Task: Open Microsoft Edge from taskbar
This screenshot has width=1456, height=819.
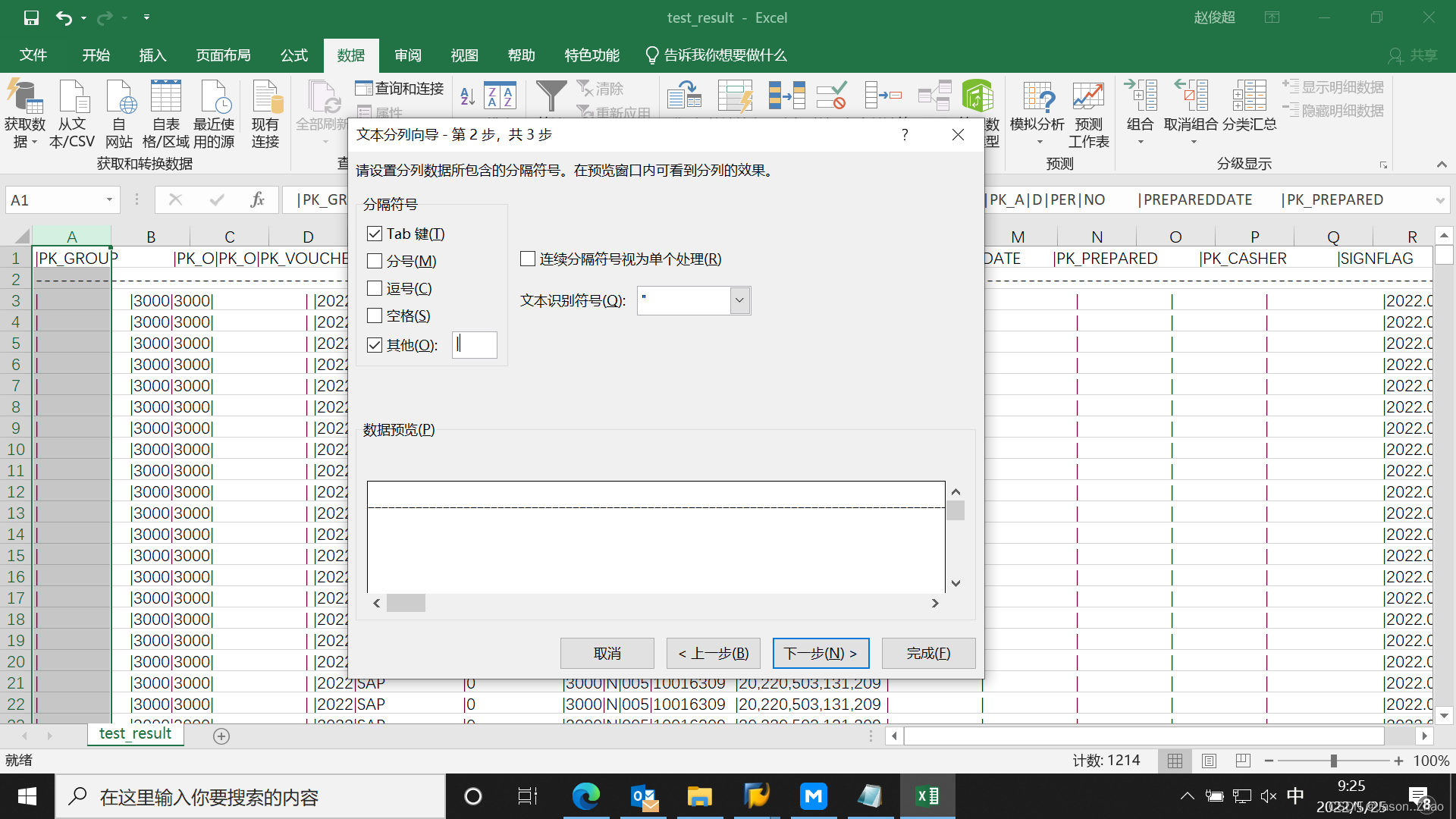Action: pyautogui.click(x=585, y=796)
